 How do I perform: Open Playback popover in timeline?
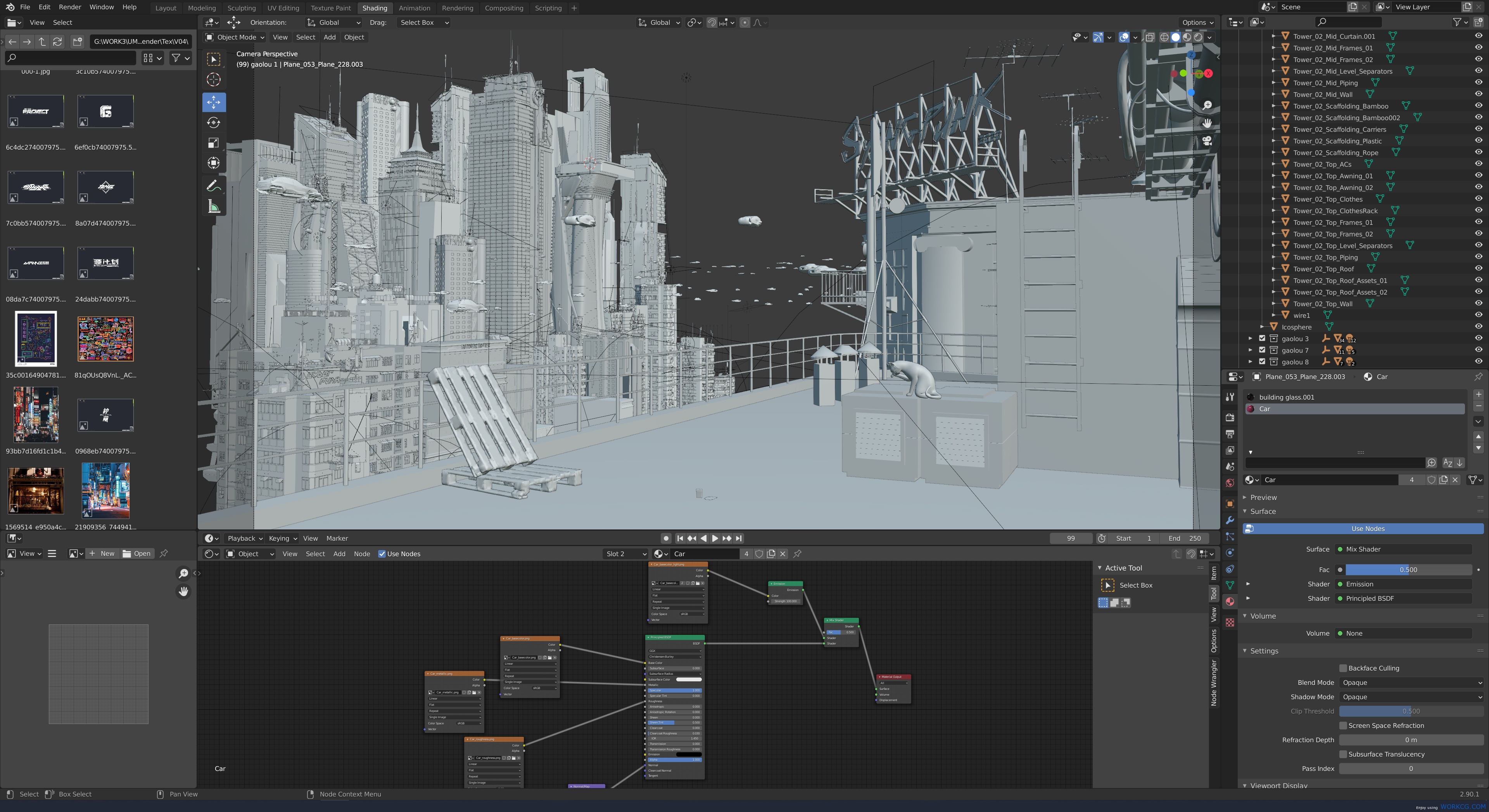tap(245, 538)
